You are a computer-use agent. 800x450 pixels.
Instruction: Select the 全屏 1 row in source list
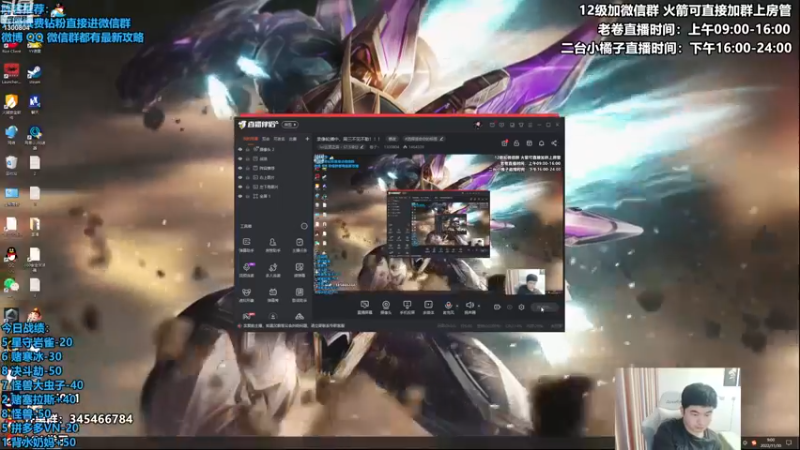tap(273, 196)
